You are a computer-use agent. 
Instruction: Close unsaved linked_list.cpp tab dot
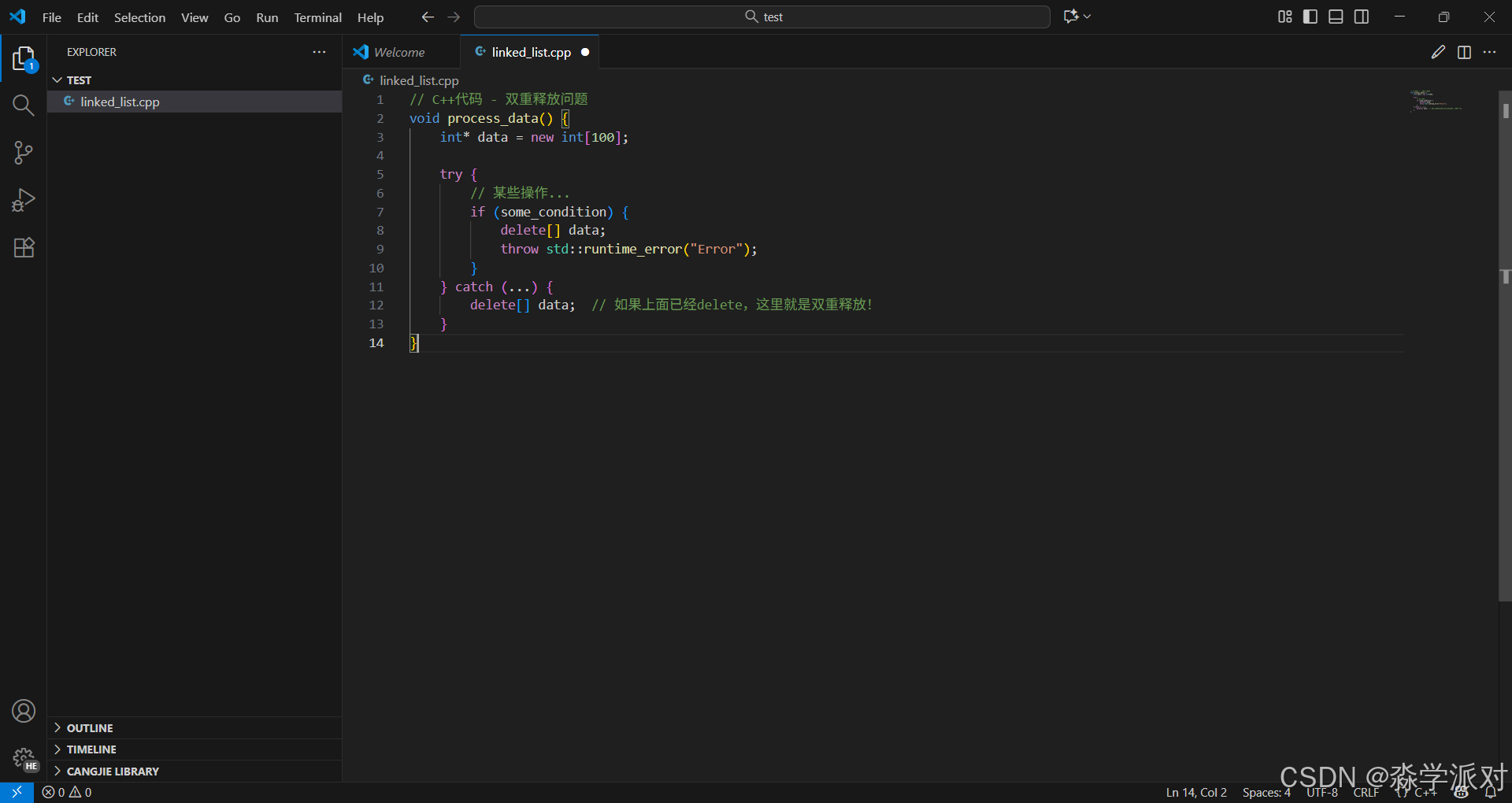[x=585, y=52]
